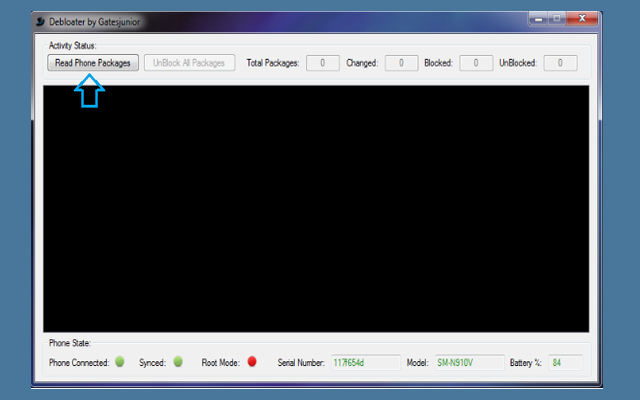
Task: Select the Changed count field
Action: pos(402,63)
